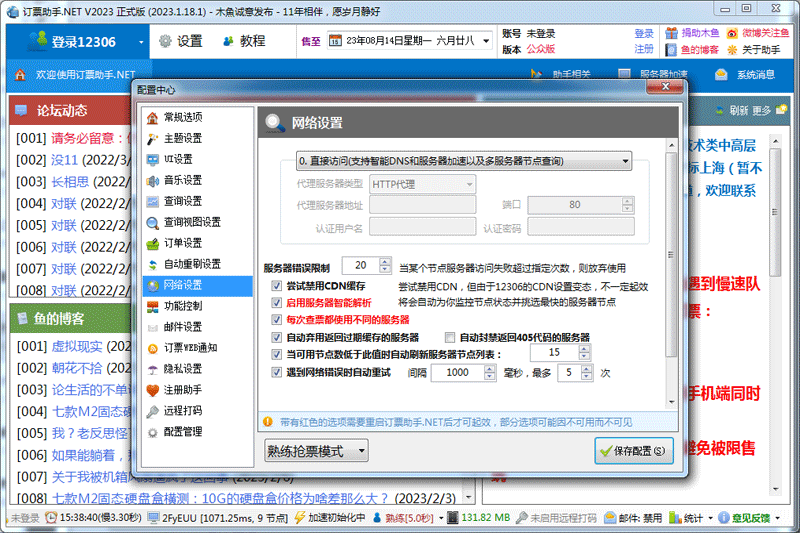Increase the retry 间隔 1000 stepper
Viewport: 800px width, 533px height.
point(490,369)
